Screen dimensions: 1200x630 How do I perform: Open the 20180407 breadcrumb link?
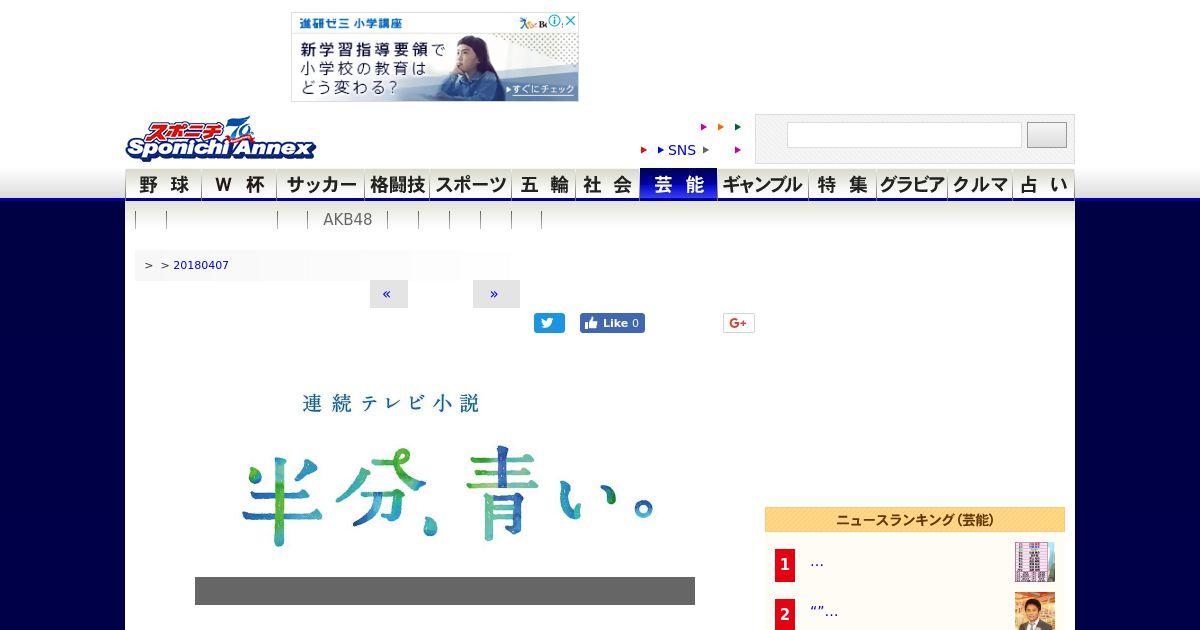(x=201, y=265)
